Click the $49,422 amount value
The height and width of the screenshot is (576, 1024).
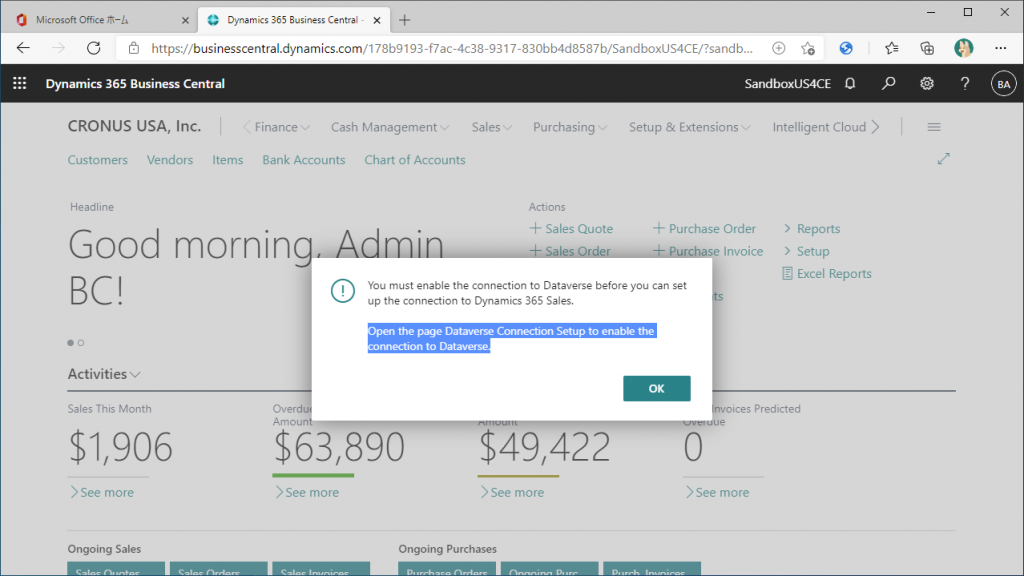[x=544, y=447]
